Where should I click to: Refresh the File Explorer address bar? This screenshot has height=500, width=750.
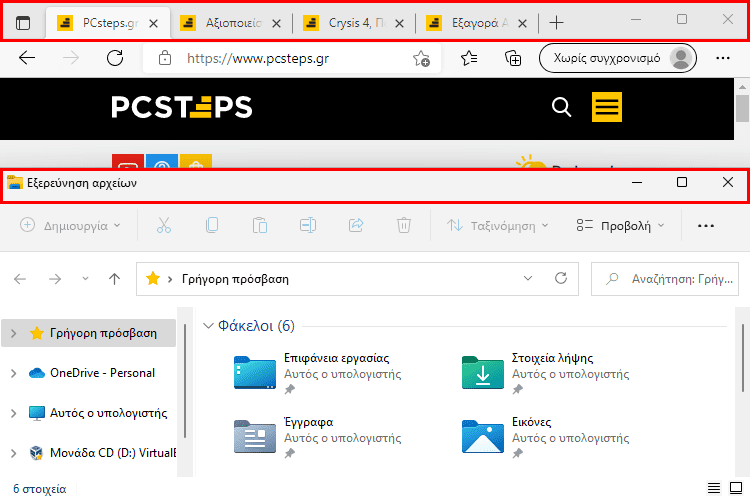point(561,279)
